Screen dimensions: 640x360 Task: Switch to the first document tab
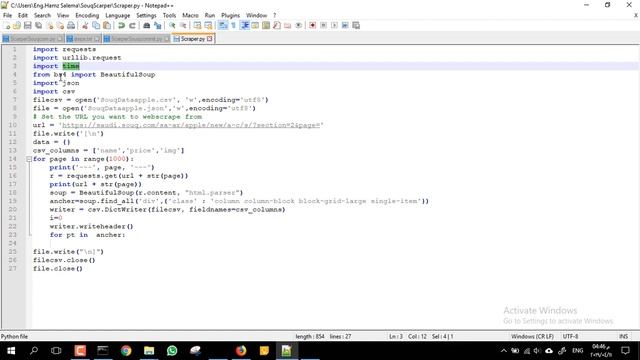(33, 39)
